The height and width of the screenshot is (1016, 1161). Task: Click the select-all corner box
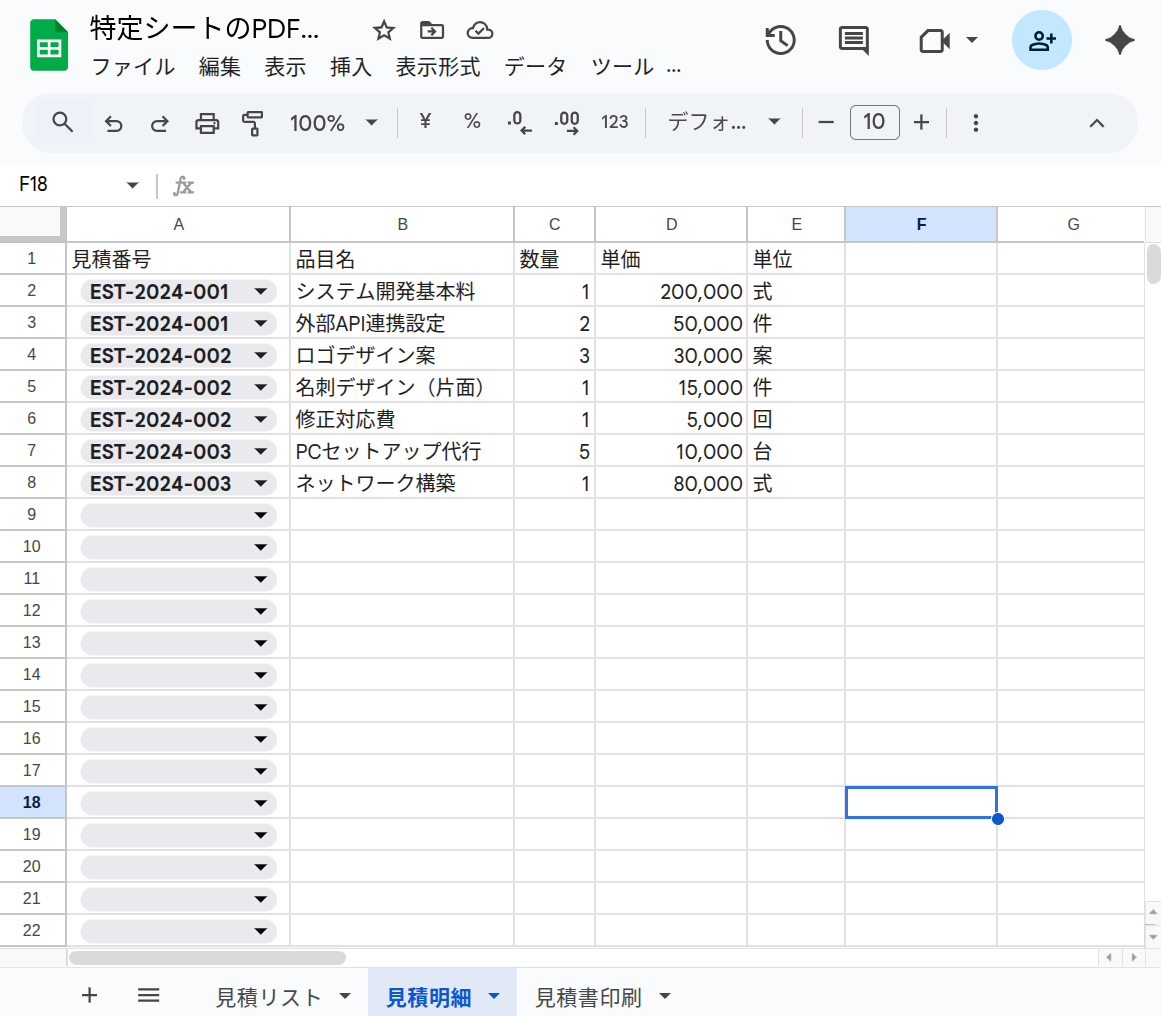click(x=32, y=224)
